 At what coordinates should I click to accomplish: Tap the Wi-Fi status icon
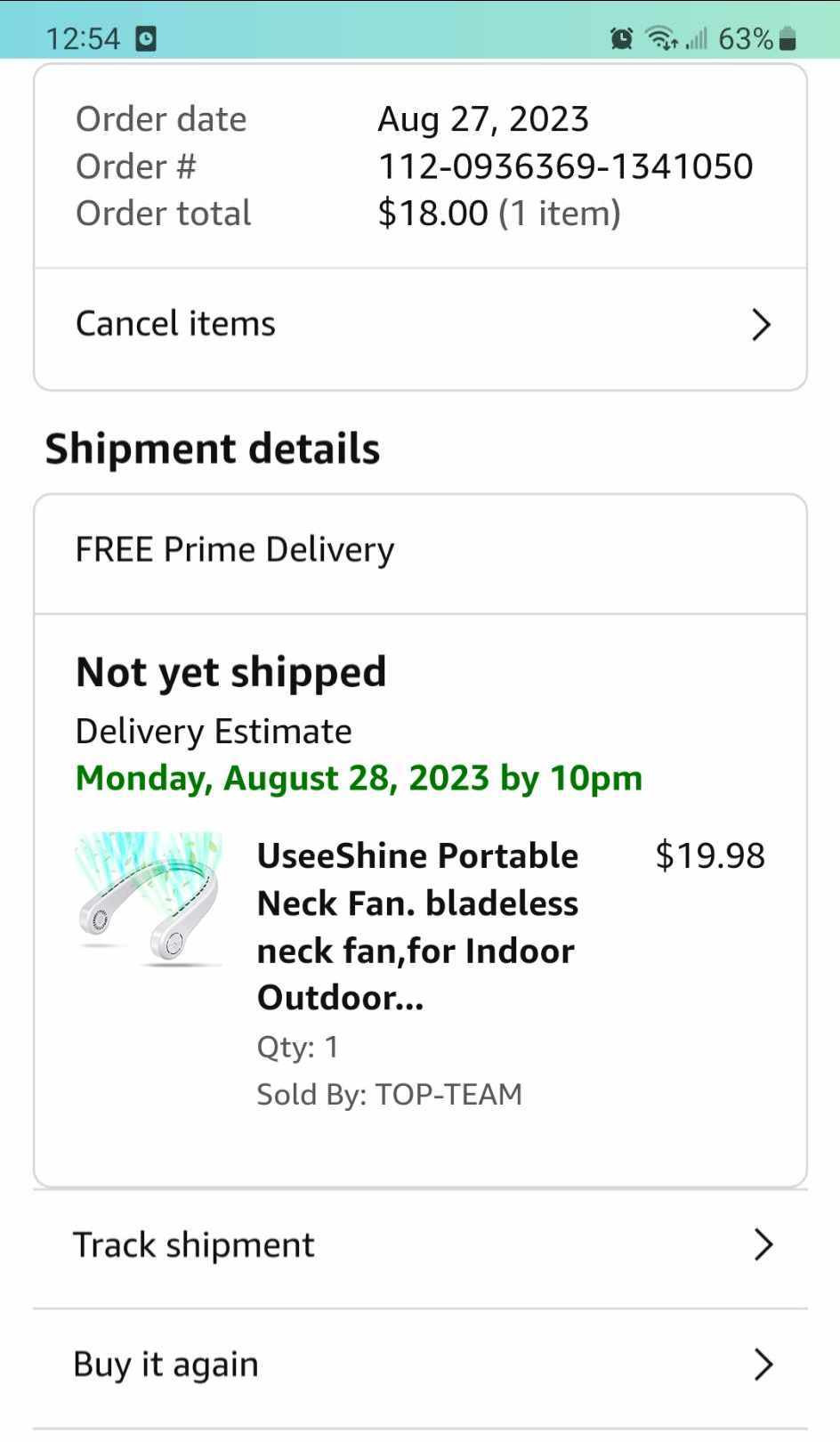[661, 38]
